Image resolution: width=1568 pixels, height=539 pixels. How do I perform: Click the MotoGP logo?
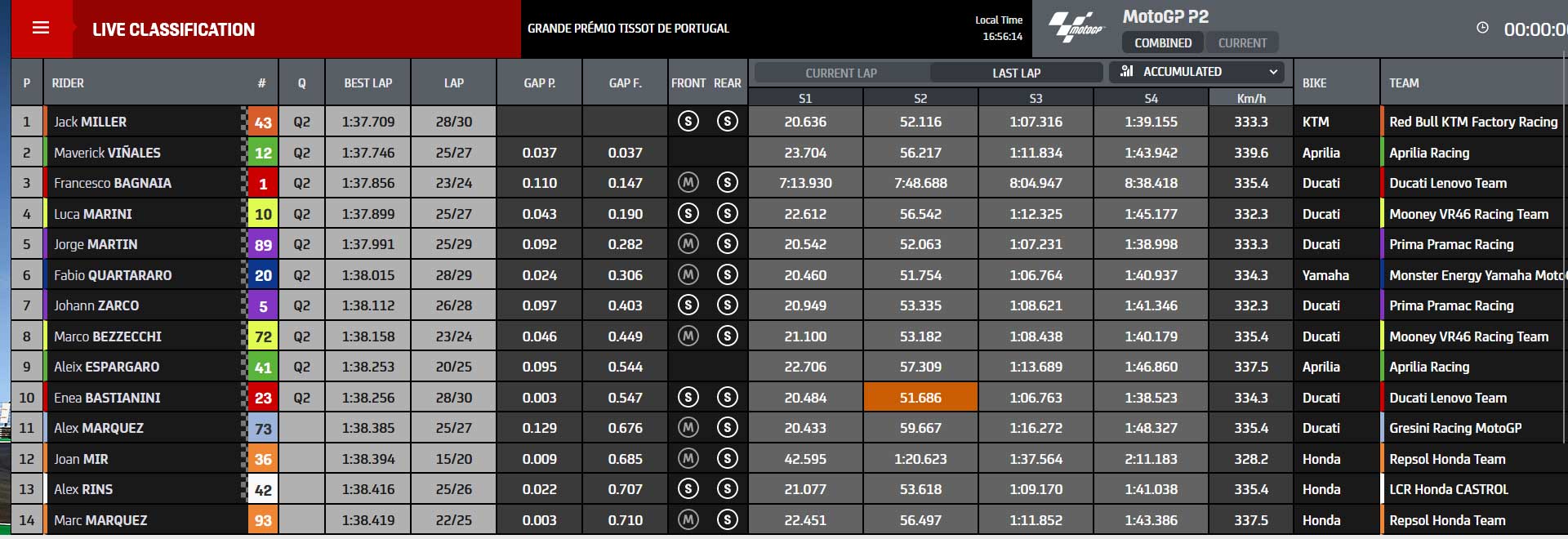tap(1076, 28)
